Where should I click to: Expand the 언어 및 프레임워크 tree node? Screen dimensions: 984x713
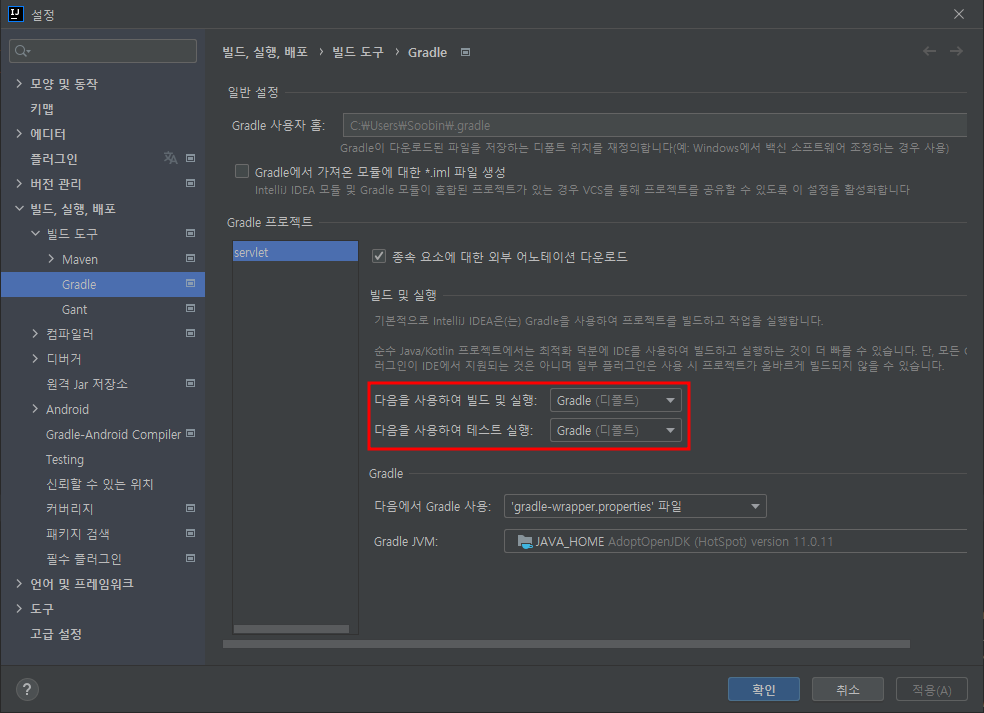[x=19, y=584]
